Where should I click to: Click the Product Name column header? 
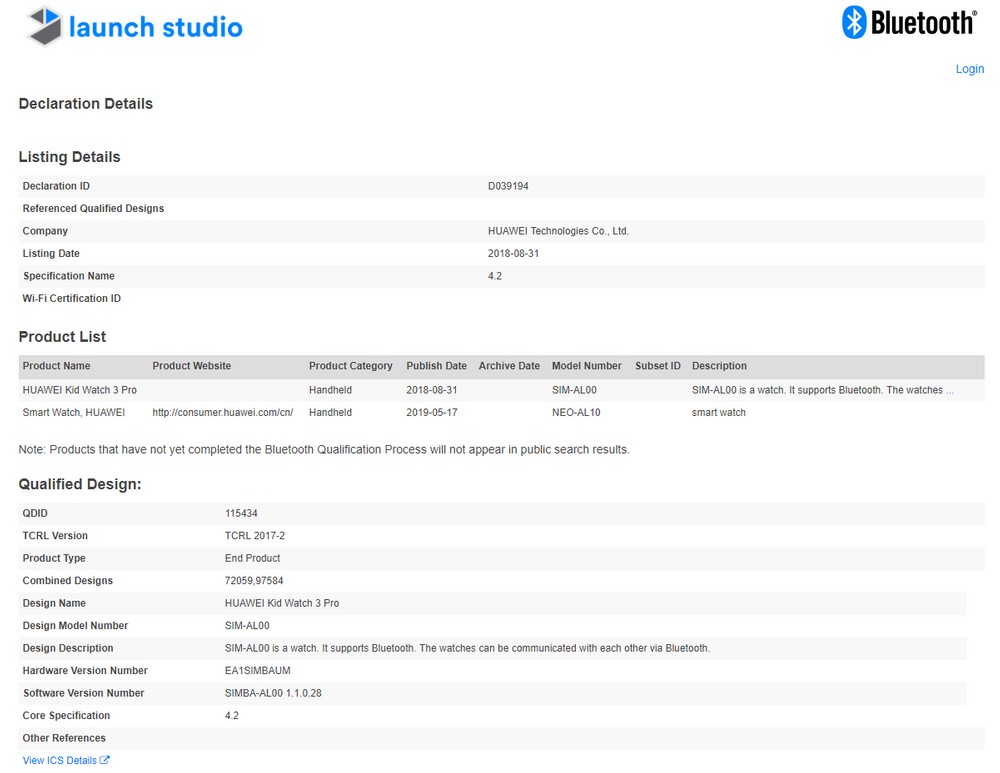(x=56, y=366)
